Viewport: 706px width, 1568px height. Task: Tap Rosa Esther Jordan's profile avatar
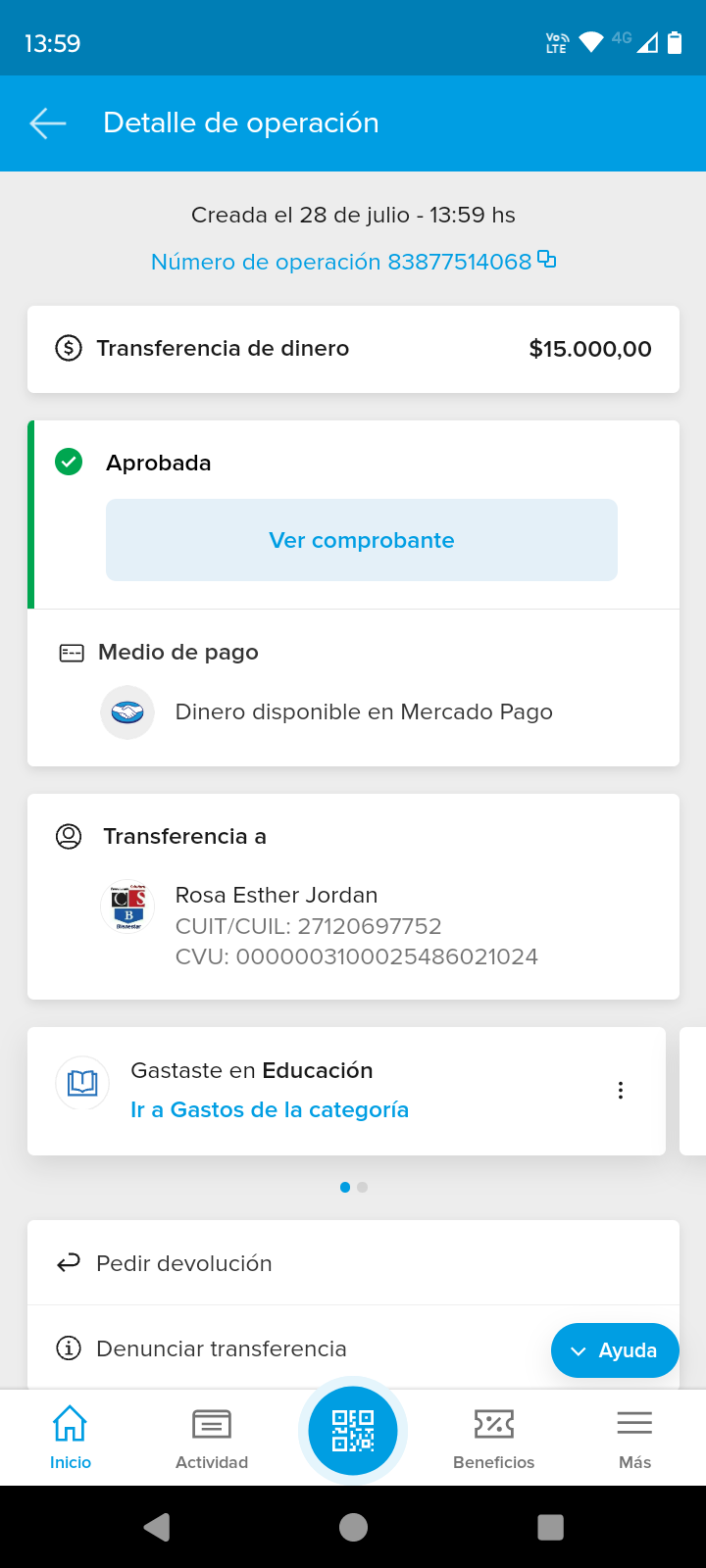[x=127, y=906]
